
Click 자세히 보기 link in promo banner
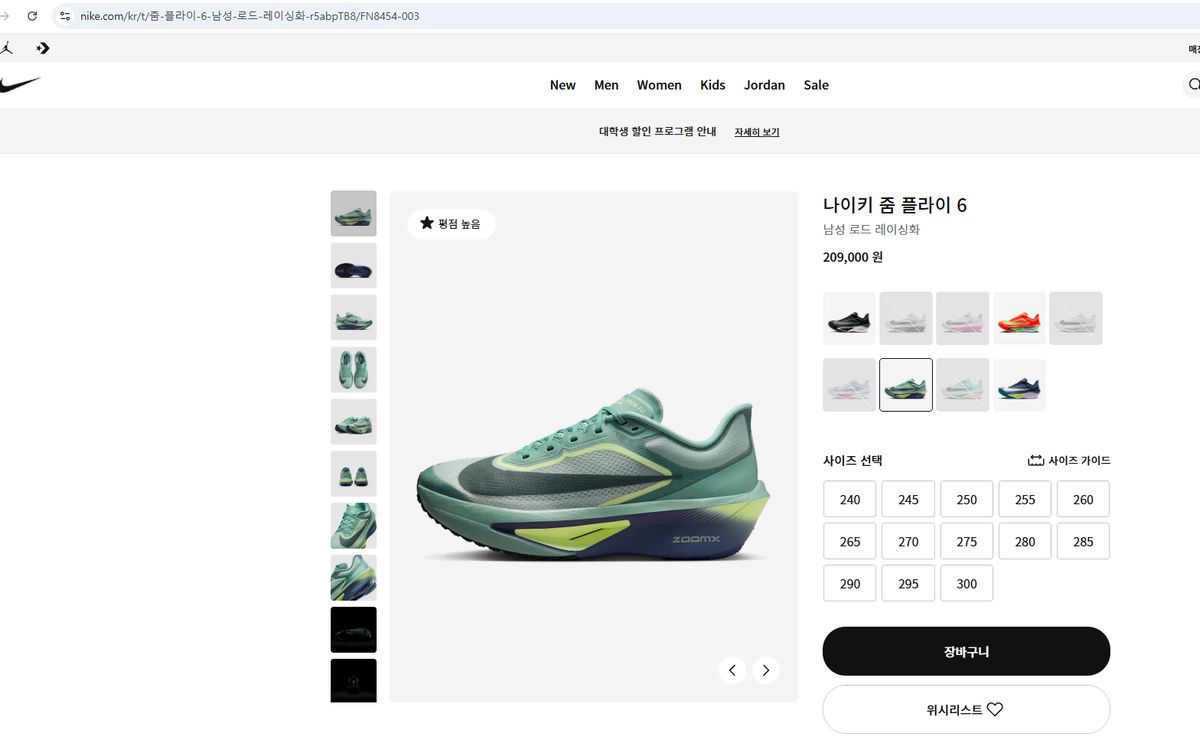point(757,132)
